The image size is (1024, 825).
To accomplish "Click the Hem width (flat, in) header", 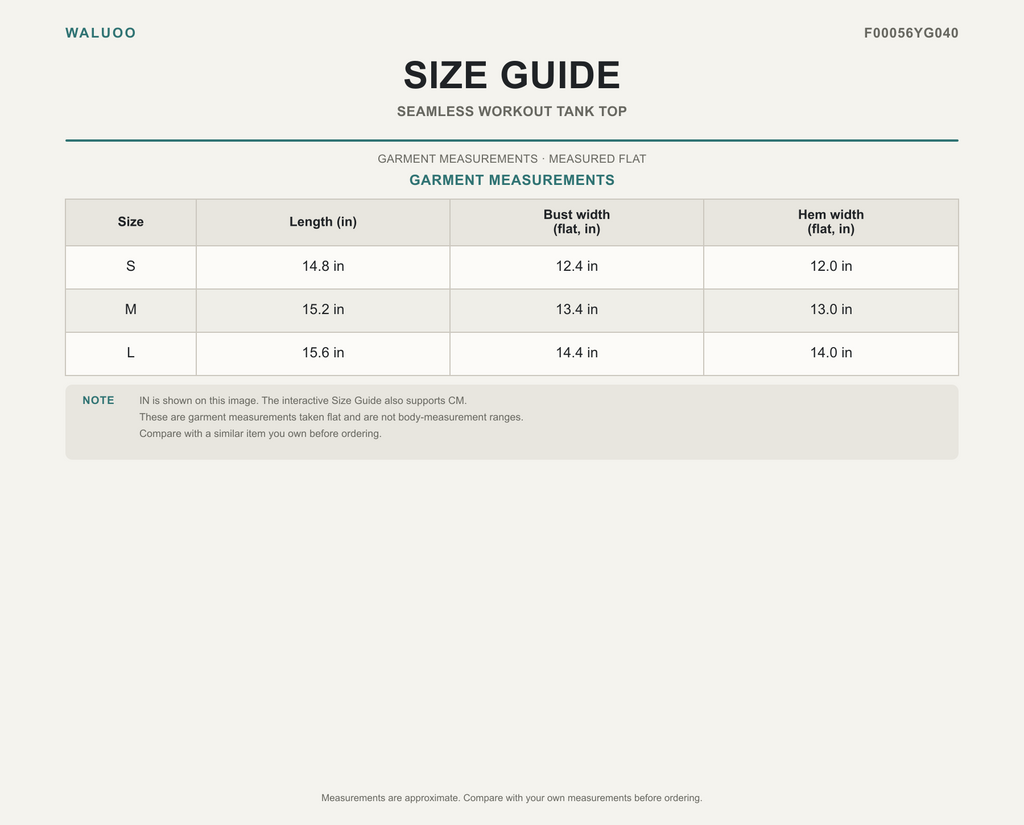I will coord(831,222).
